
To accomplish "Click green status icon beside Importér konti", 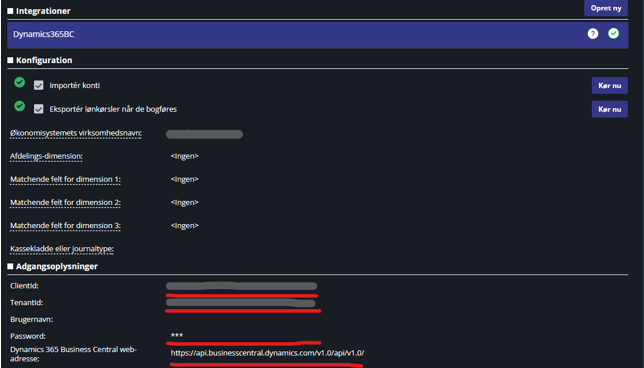I will click(19, 82).
